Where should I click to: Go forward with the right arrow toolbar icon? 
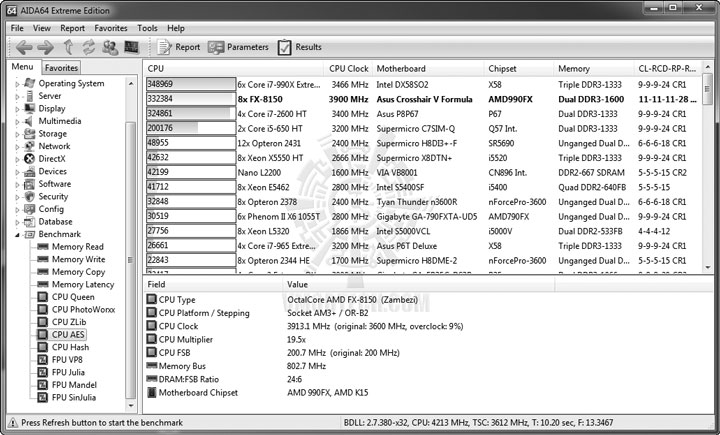point(45,47)
